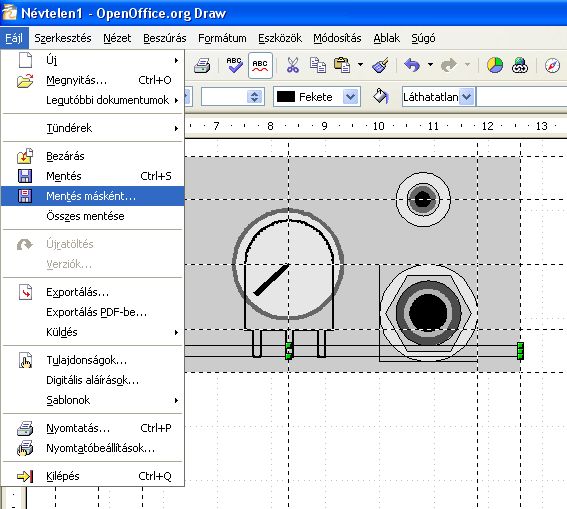Click the open folder icon beside Megnyitás

(25, 80)
